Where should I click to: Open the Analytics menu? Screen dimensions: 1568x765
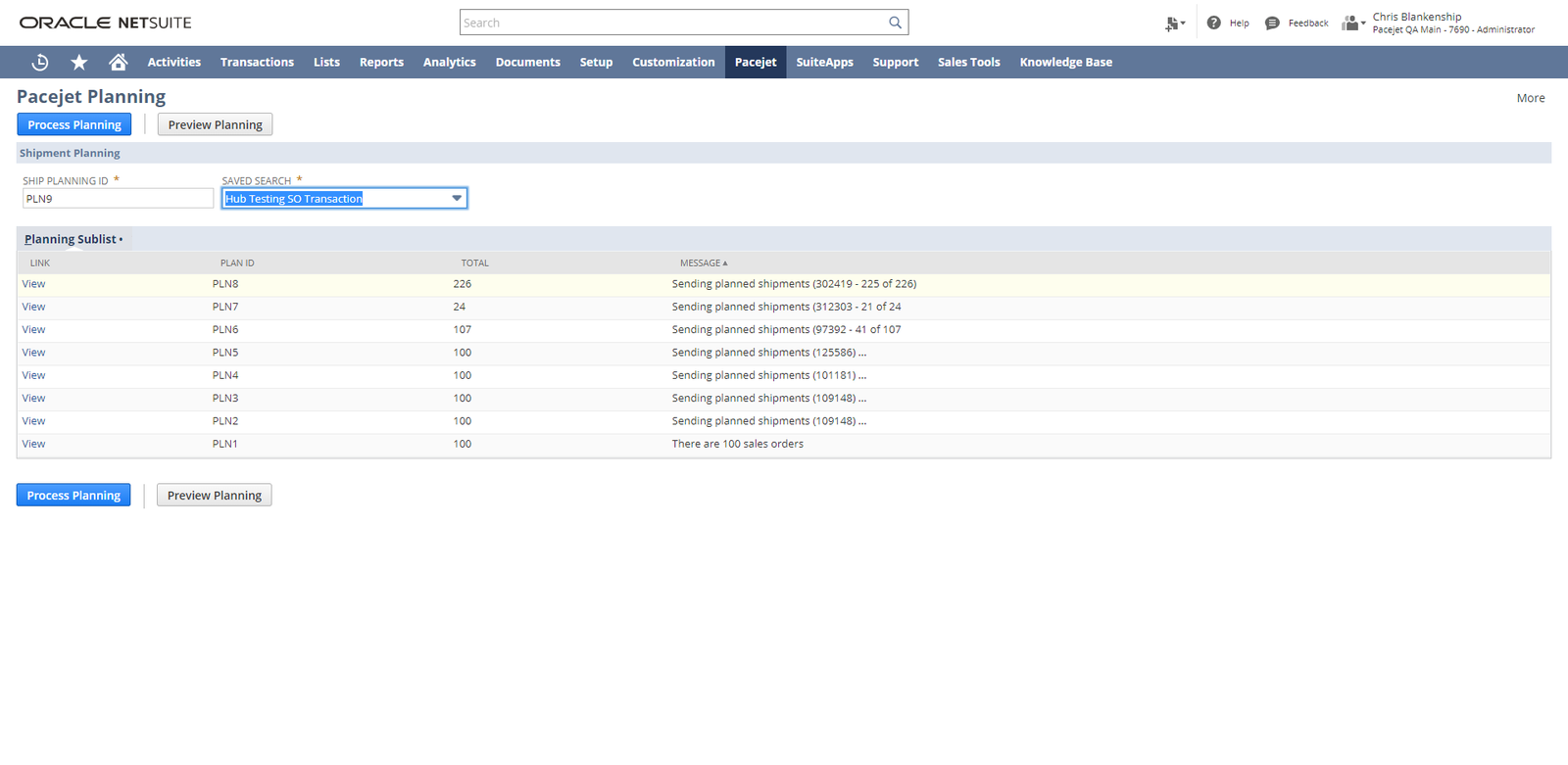point(450,62)
